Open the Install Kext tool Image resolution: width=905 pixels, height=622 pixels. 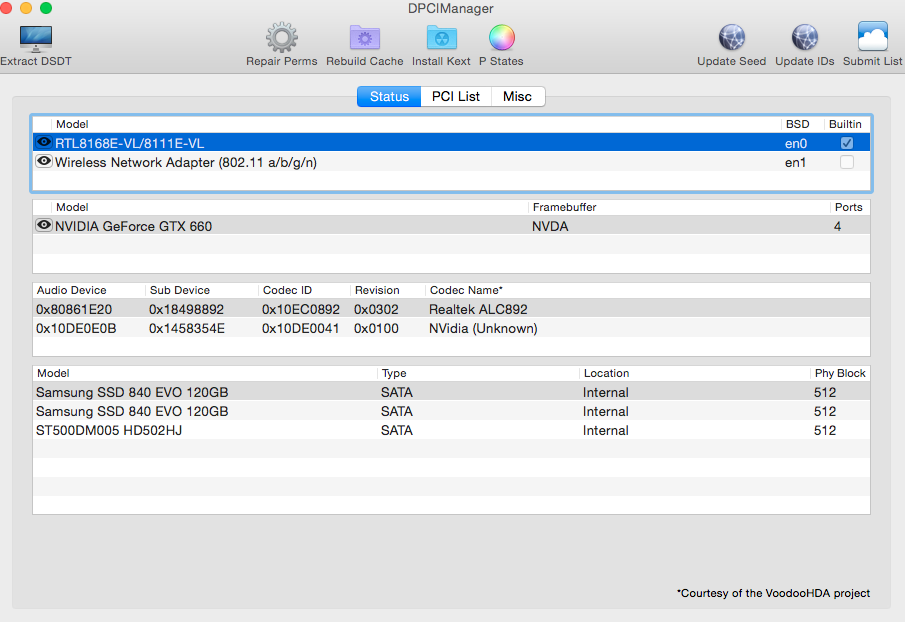tap(441, 38)
